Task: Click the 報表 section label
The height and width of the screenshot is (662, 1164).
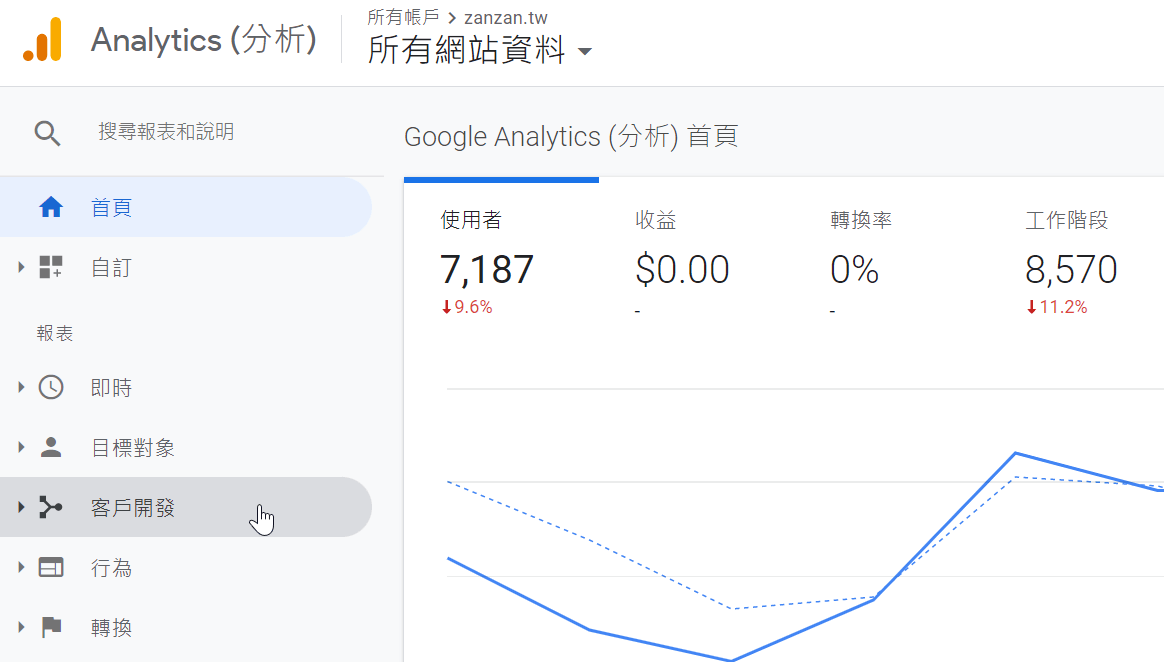Action: [x=55, y=333]
